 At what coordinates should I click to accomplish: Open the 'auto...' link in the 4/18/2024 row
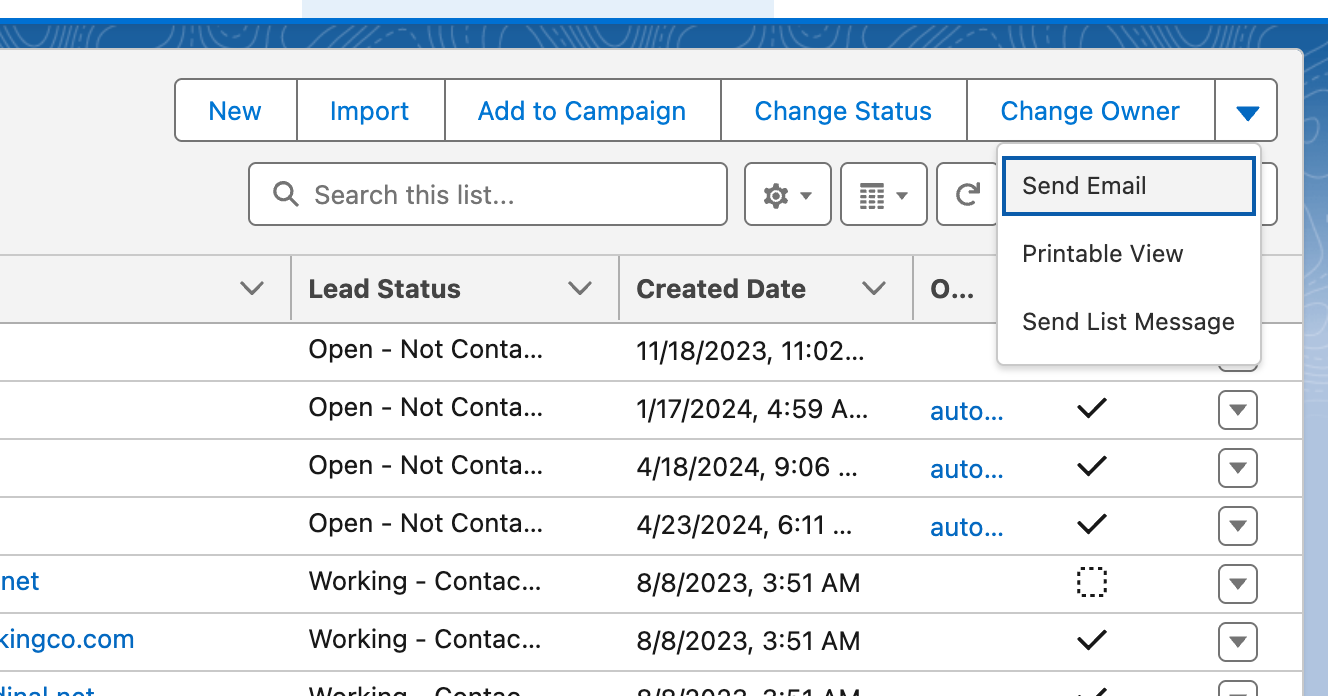[x=966, y=468]
